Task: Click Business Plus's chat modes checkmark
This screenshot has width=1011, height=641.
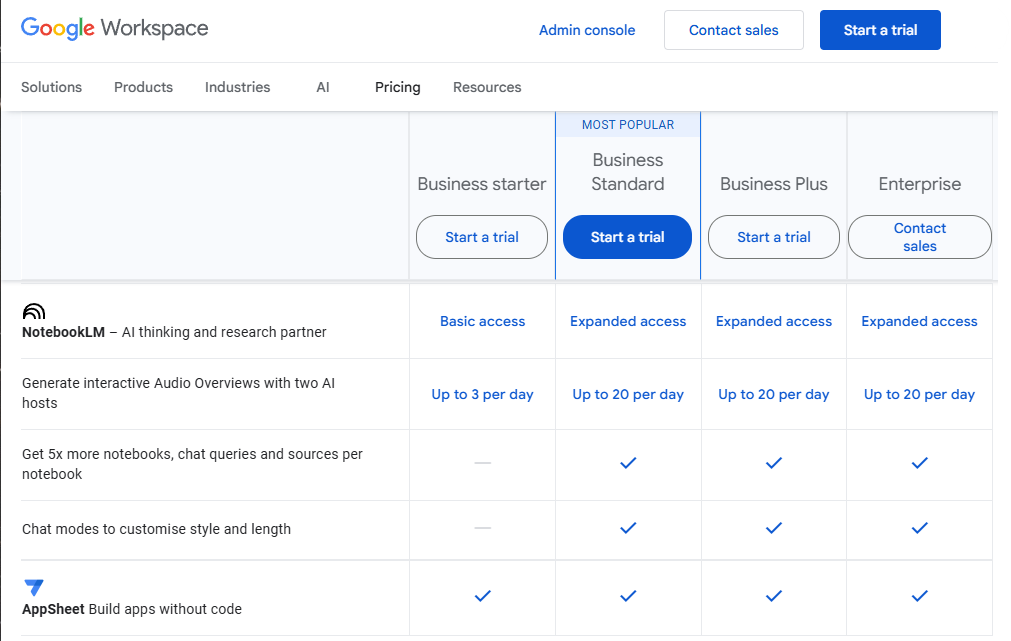Action: tap(773, 529)
